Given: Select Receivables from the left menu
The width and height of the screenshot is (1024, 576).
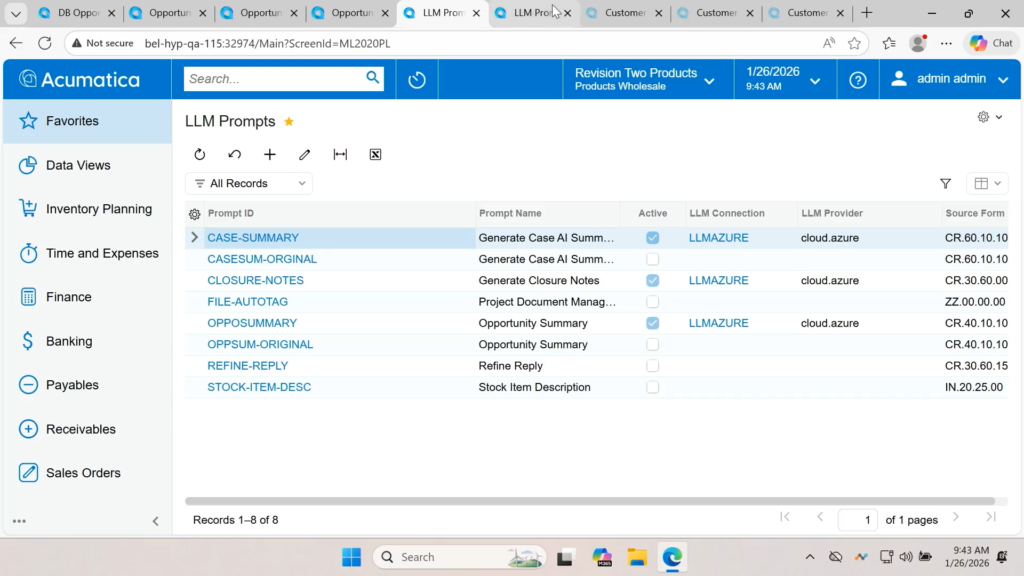Looking at the screenshot, I should [x=80, y=429].
